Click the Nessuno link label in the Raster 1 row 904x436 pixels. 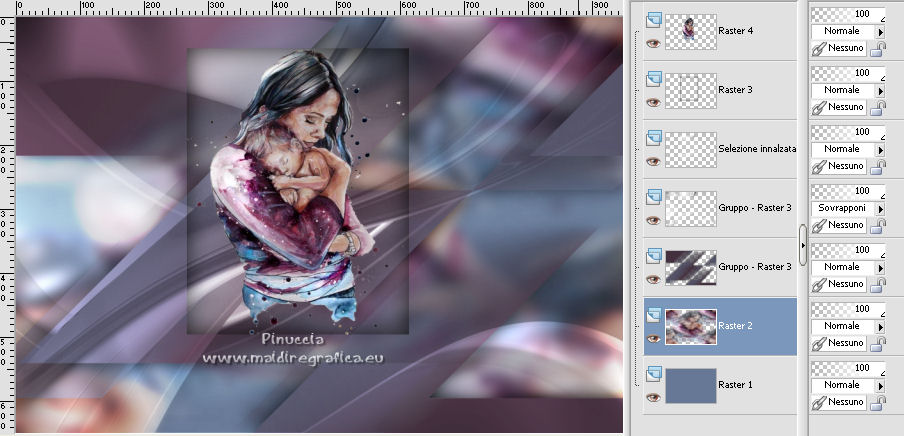[846, 401]
